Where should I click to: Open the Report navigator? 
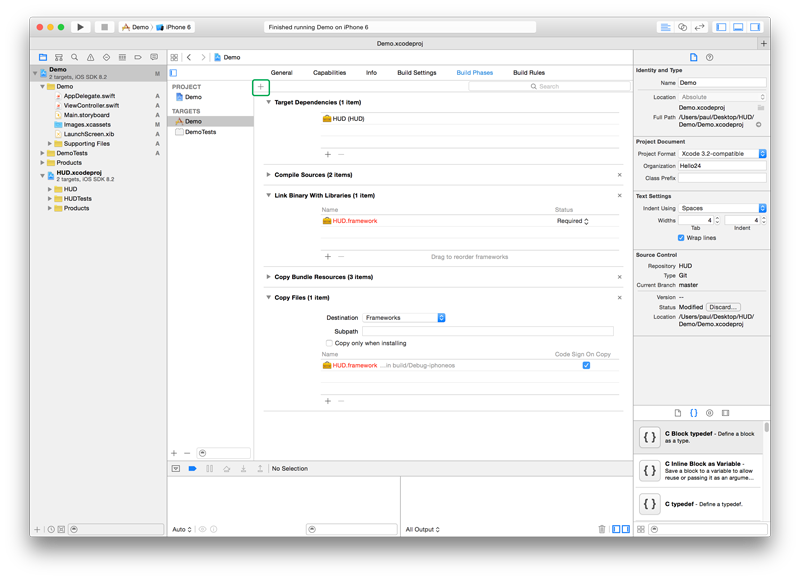click(154, 57)
